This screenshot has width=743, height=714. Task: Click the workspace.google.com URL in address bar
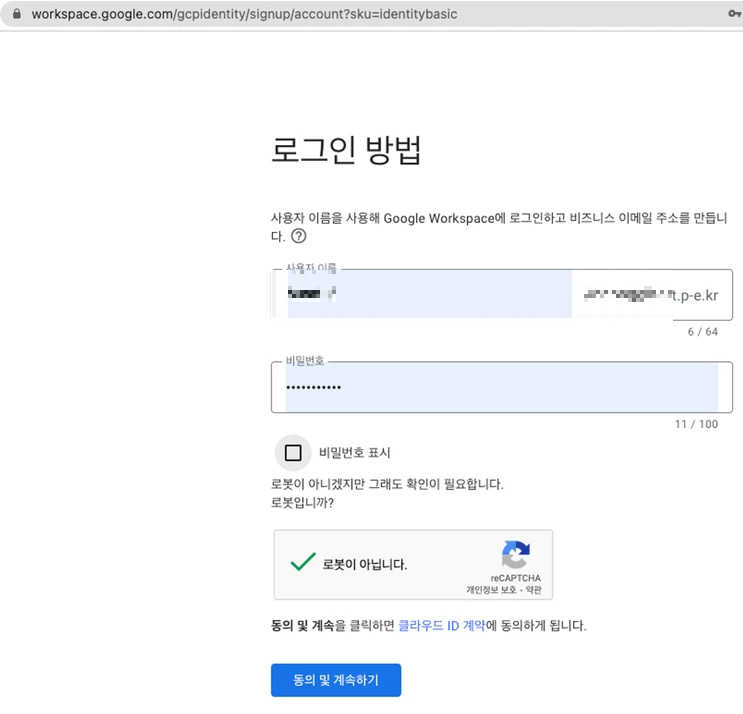coord(244,14)
